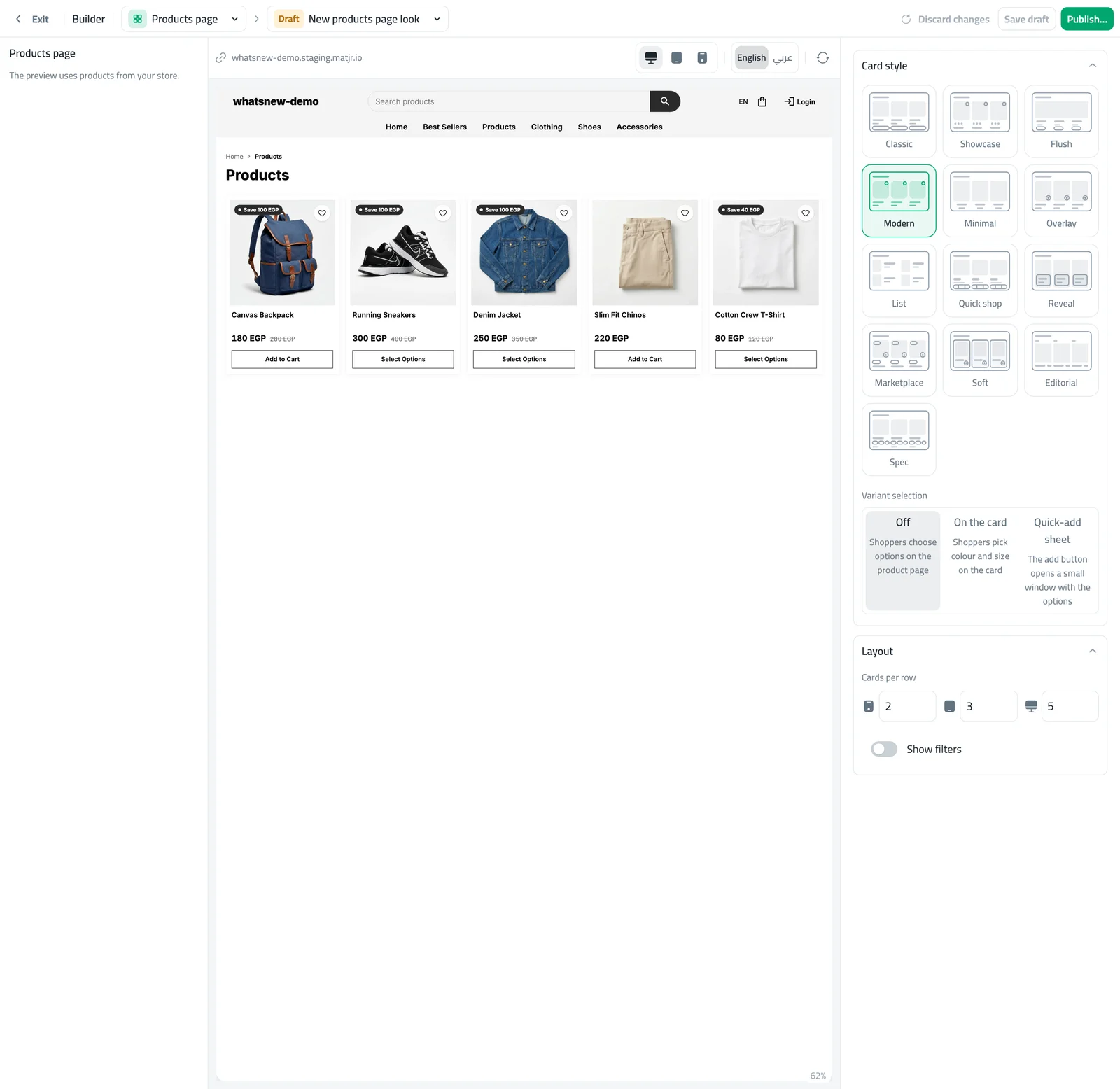Click Add to Cart for Slim Fit Chinos
Screen dimensions: 1120x1089
tap(645, 359)
